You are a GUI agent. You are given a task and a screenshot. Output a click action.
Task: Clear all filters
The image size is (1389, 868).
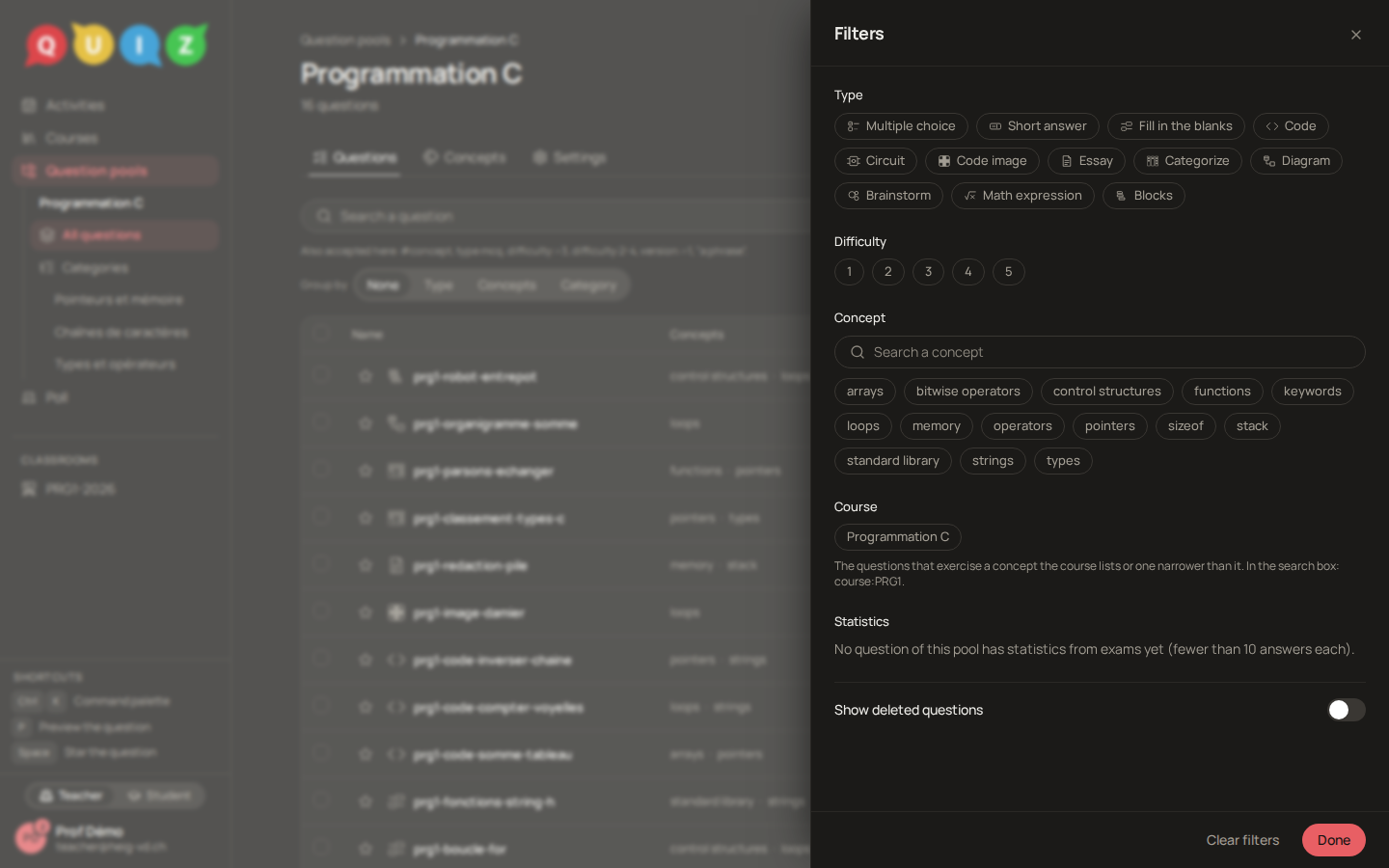pos(1242,840)
